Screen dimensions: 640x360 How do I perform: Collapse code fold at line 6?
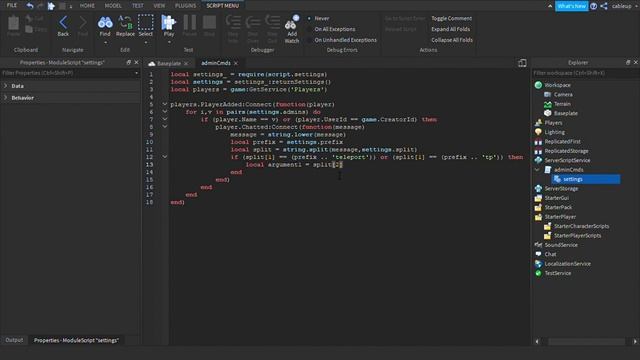pyautogui.click(x=164, y=112)
